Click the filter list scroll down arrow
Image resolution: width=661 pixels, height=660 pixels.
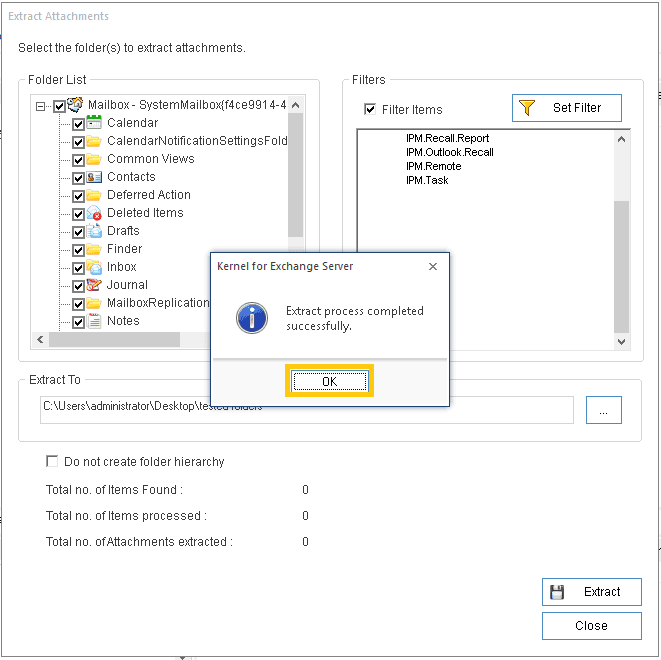point(621,342)
